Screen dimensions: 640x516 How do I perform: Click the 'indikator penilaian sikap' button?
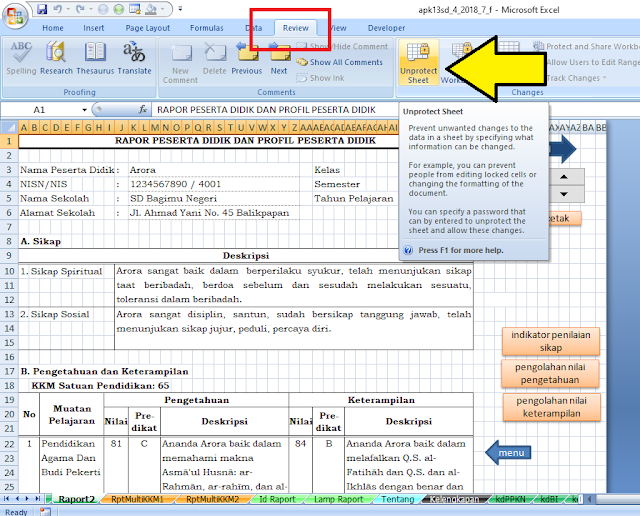[x=551, y=341]
